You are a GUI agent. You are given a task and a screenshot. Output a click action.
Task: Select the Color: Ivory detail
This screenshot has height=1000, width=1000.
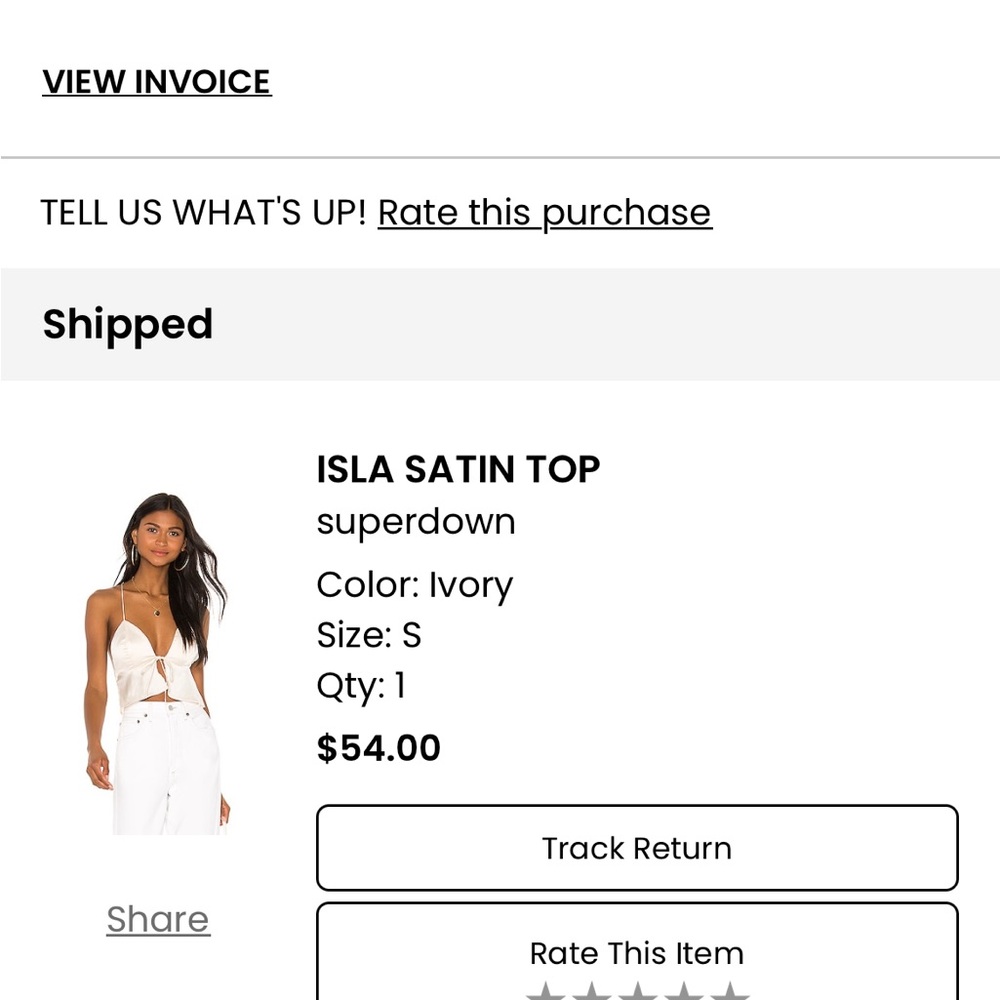point(414,585)
